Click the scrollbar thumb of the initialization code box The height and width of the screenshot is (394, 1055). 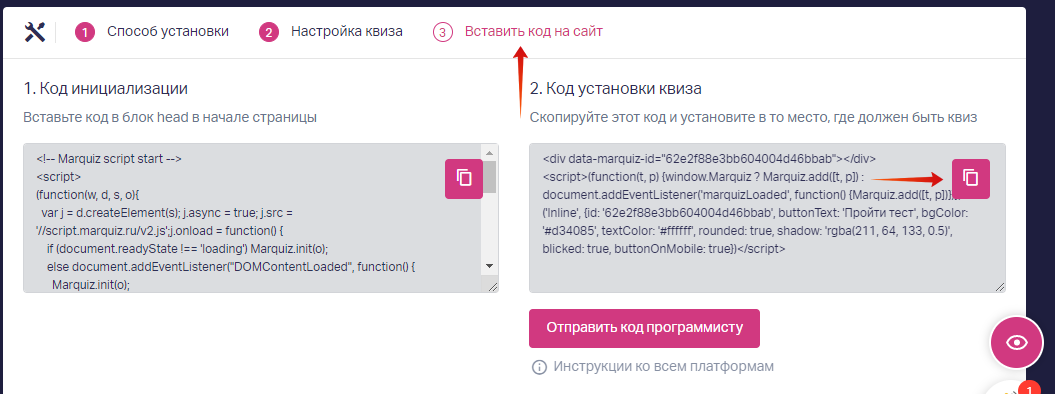click(x=490, y=175)
